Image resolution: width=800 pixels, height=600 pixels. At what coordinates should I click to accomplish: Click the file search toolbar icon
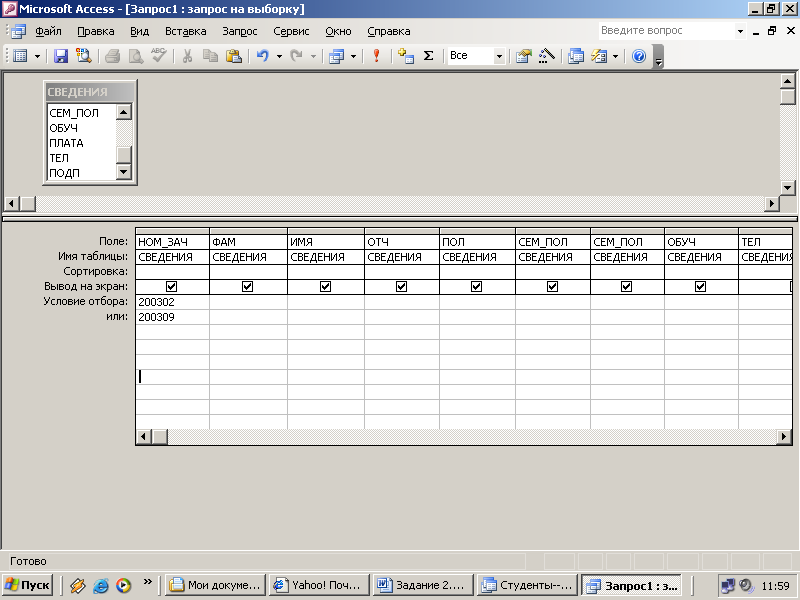click(84, 56)
